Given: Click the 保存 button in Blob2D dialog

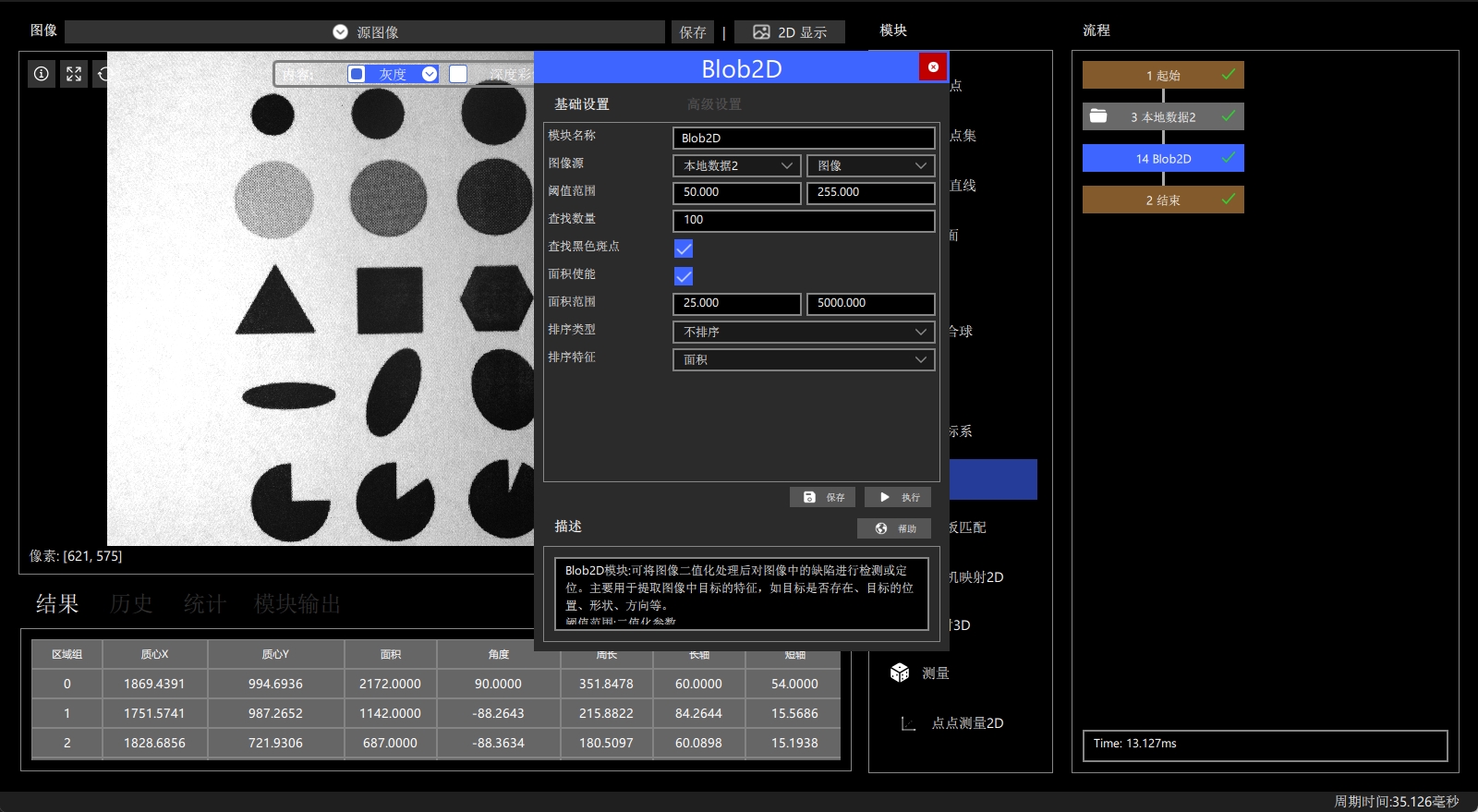Looking at the screenshot, I should [822, 497].
